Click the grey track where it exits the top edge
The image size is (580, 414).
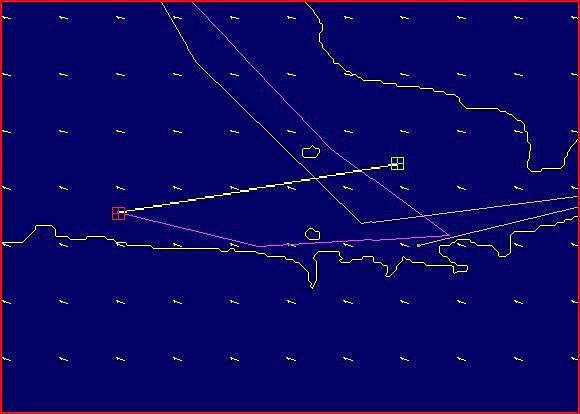(x=162, y=3)
